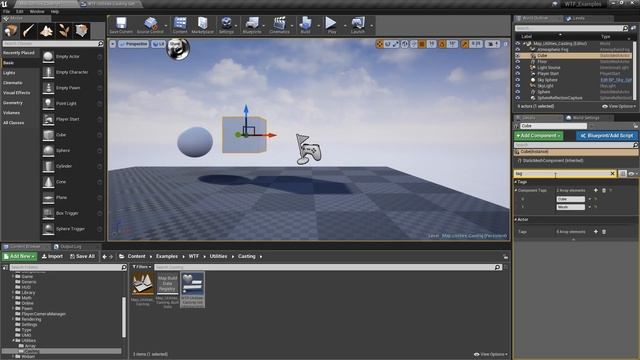Click the Launch toolbar icon
The width and height of the screenshot is (640, 360).
tap(358, 25)
